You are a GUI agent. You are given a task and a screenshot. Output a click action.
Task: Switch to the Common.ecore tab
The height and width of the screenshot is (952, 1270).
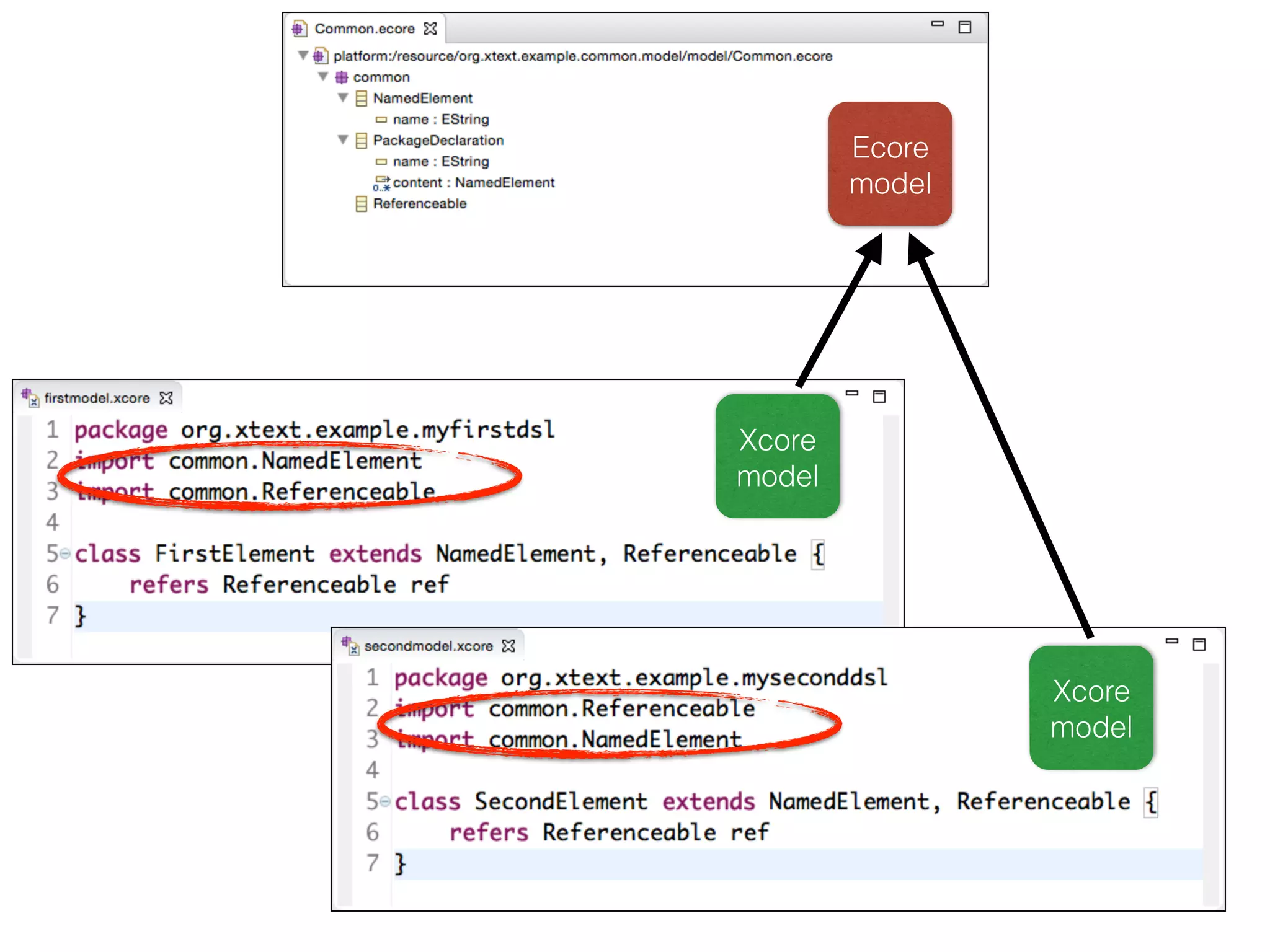point(364,29)
